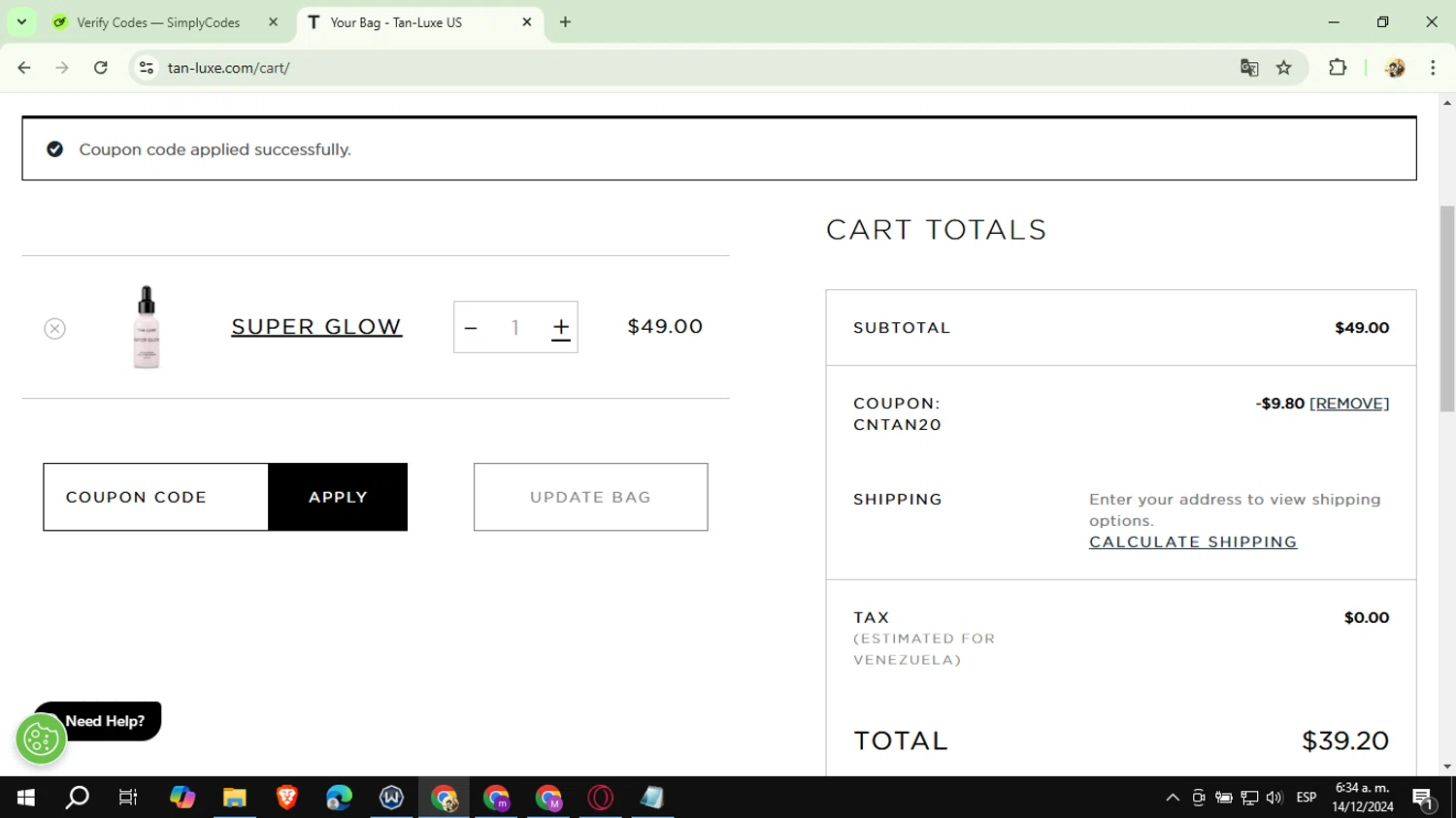Open the Chrome profile avatar

pyautogui.click(x=1395, y=68)
